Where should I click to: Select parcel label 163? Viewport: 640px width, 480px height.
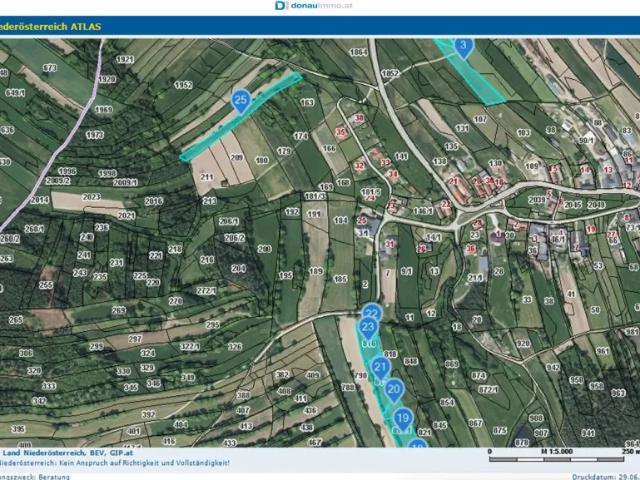(307, 102)
